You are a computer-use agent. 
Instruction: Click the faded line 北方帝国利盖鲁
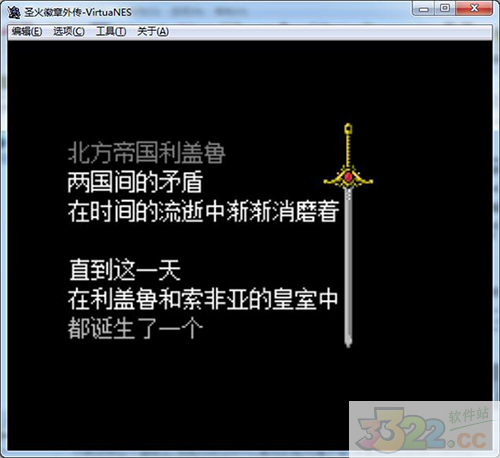147,153
